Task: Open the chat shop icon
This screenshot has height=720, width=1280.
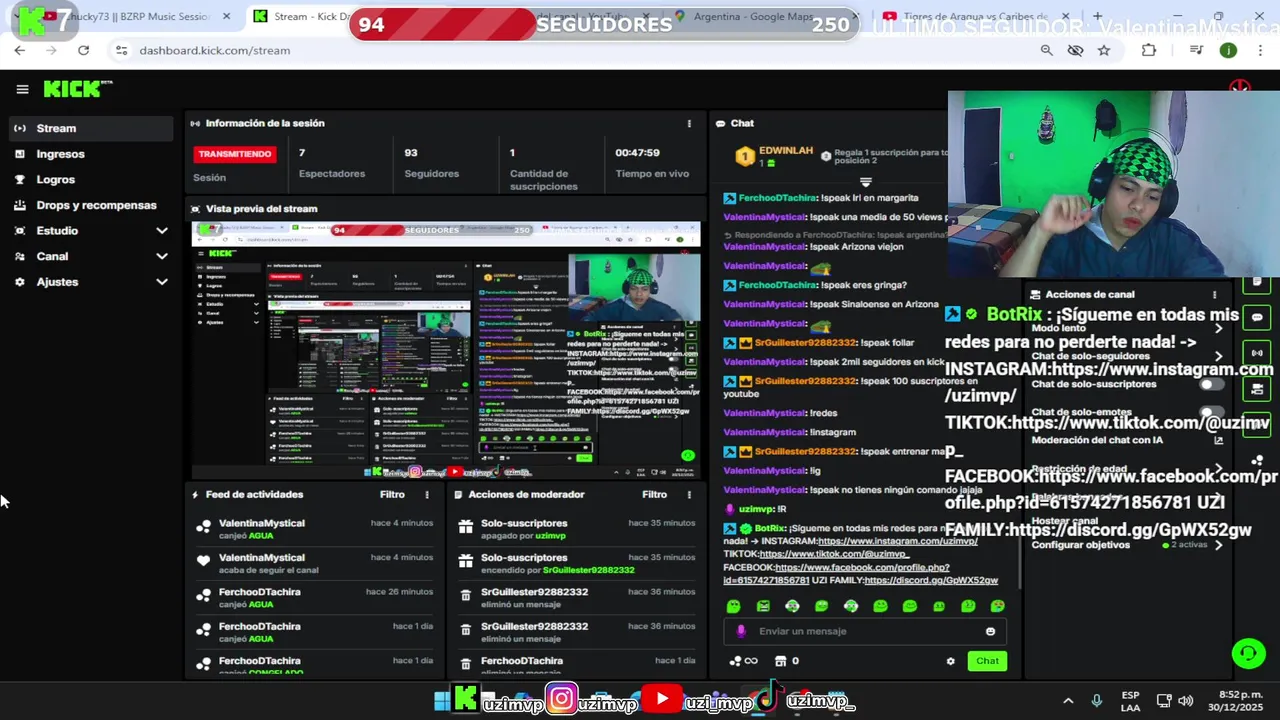Action: point(781,661)
